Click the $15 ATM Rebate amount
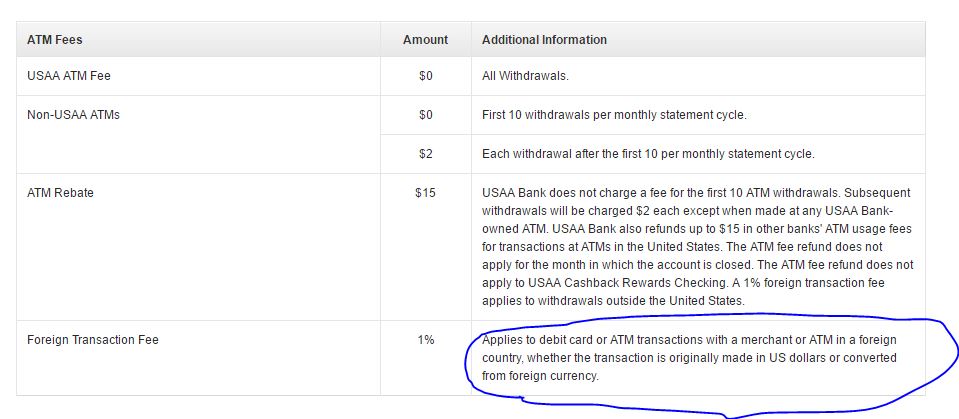 [426, 193]
